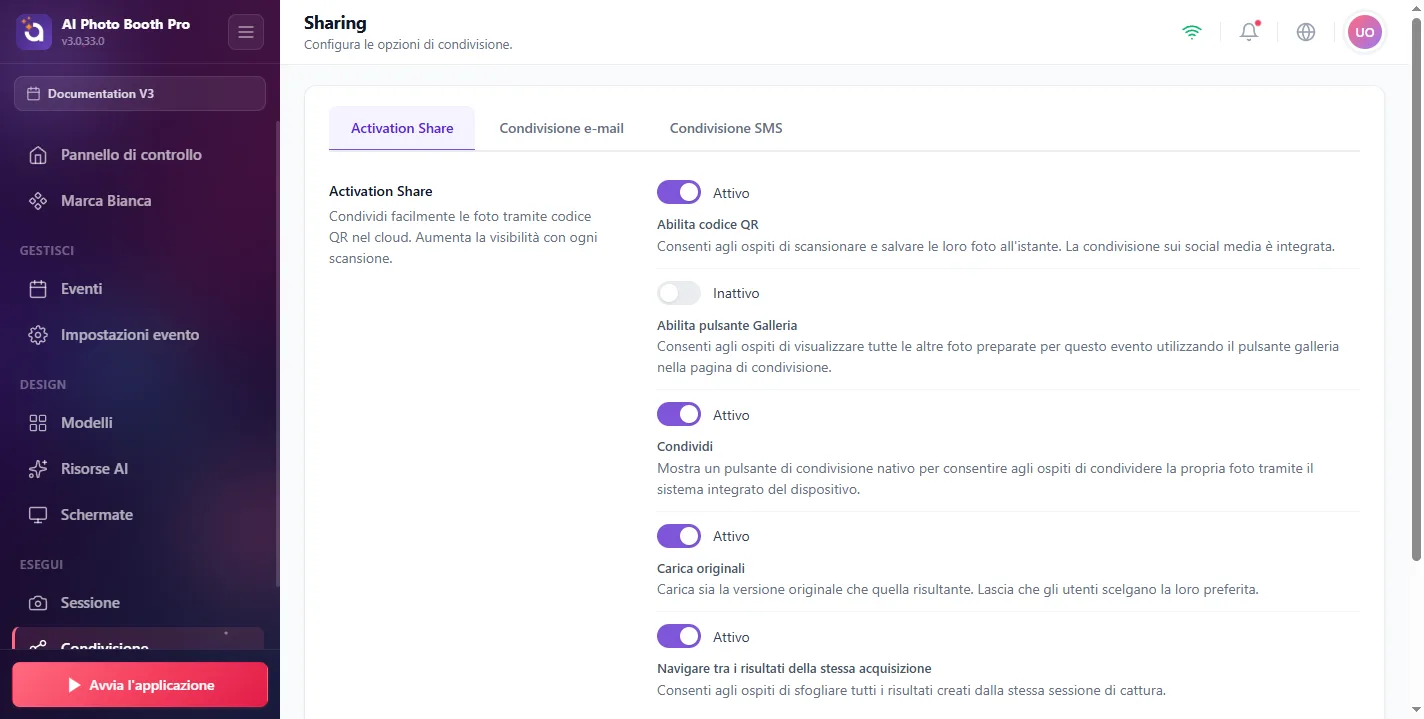Enable the Abilita pulsante Galleria toggle

click(679, 293)
